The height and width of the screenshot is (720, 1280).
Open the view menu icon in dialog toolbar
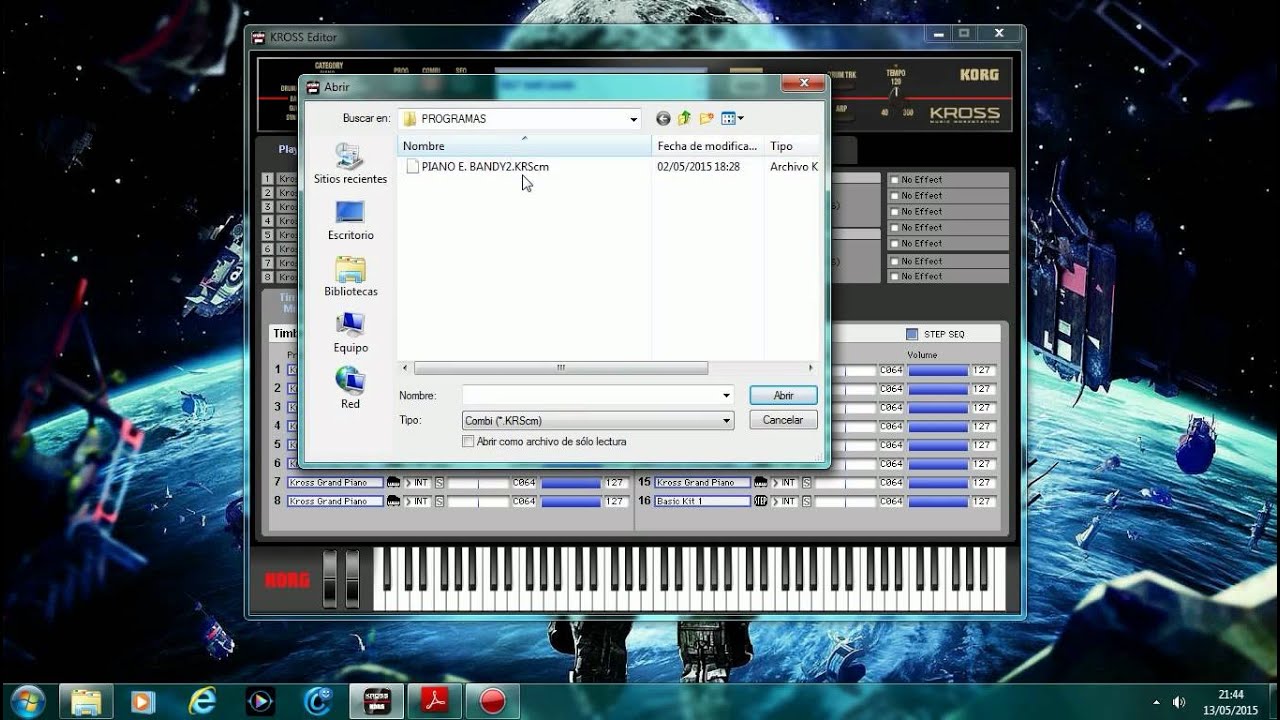tap(732, 118)
